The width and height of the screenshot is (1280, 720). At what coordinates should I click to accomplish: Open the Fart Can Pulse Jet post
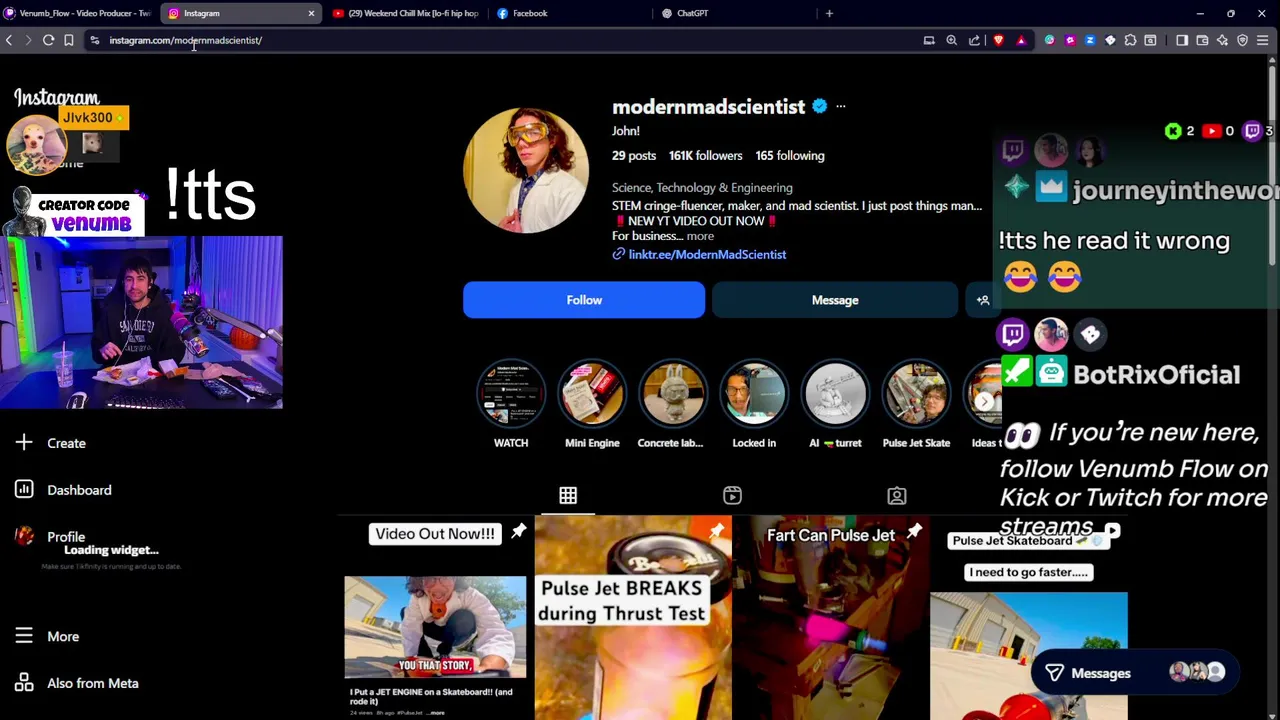831,617
